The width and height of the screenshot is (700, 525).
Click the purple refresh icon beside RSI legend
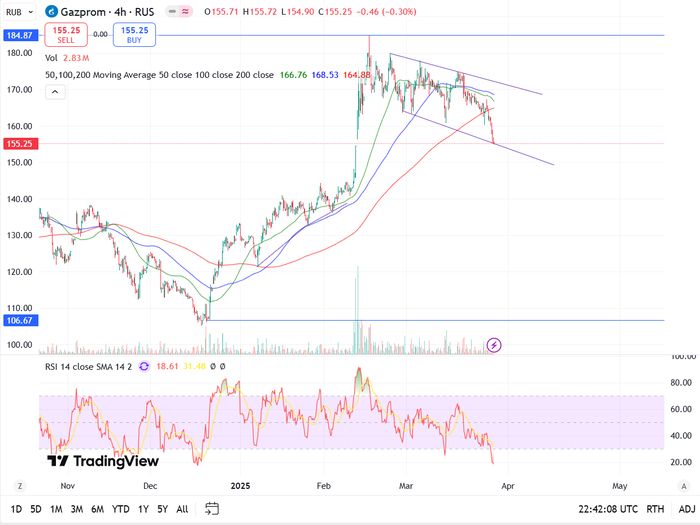[144, 367]
